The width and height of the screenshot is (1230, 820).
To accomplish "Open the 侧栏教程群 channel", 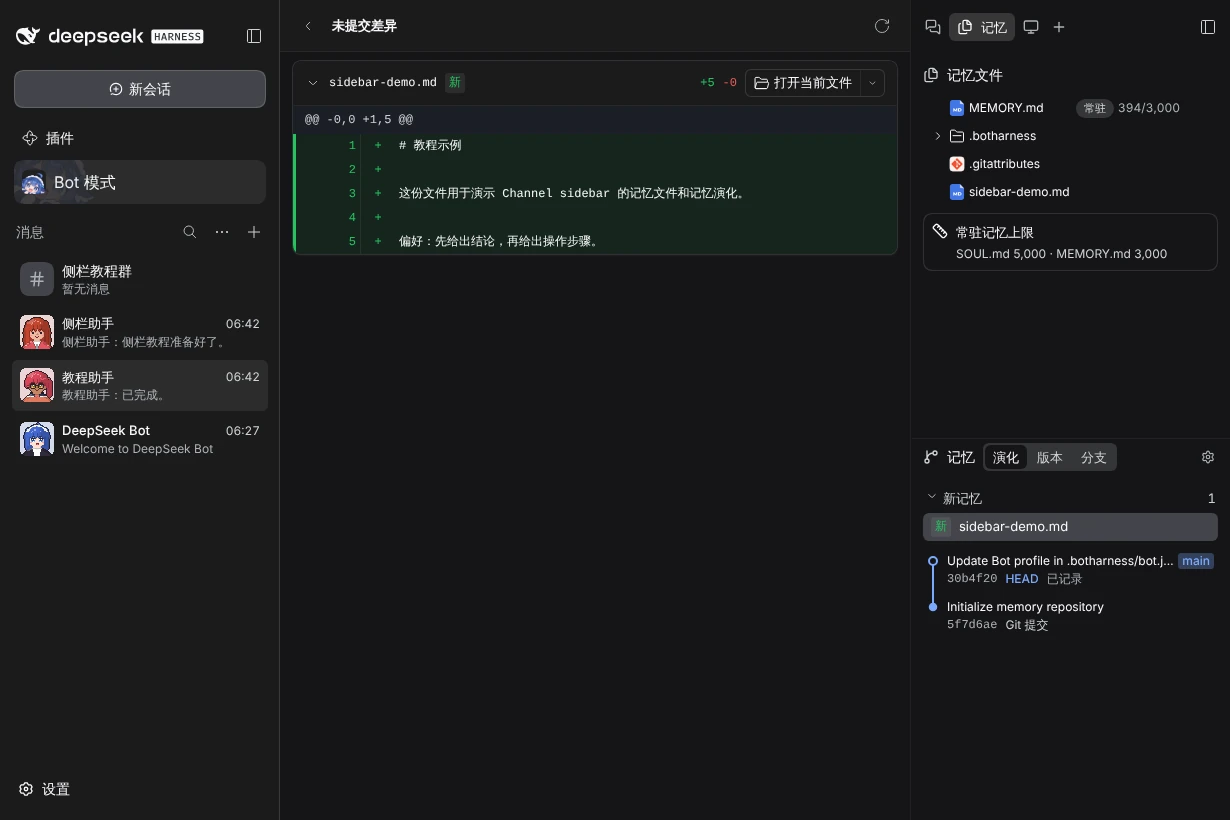I will pos(140,279).
